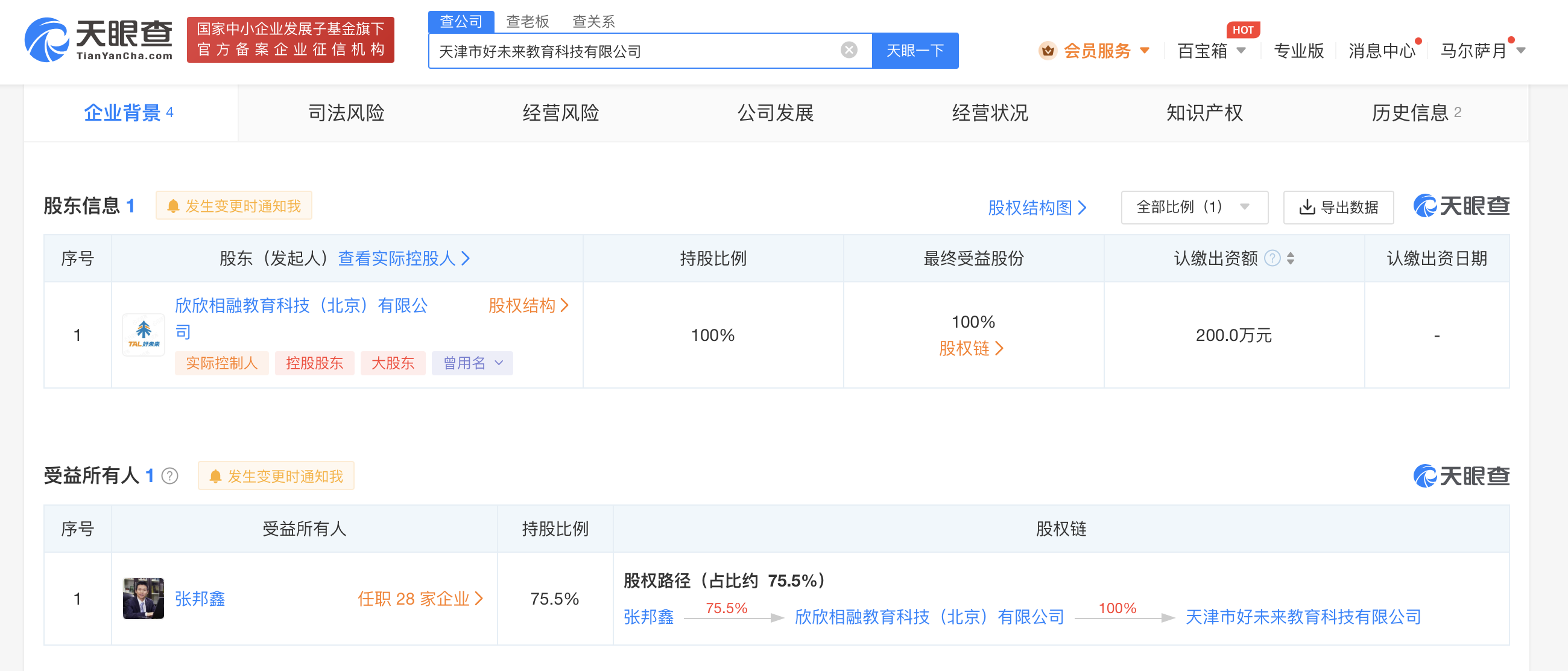Expand the 会员服务 dropdown
The width and height of the screenshot is (1568, 671).
click(1145, 51)
